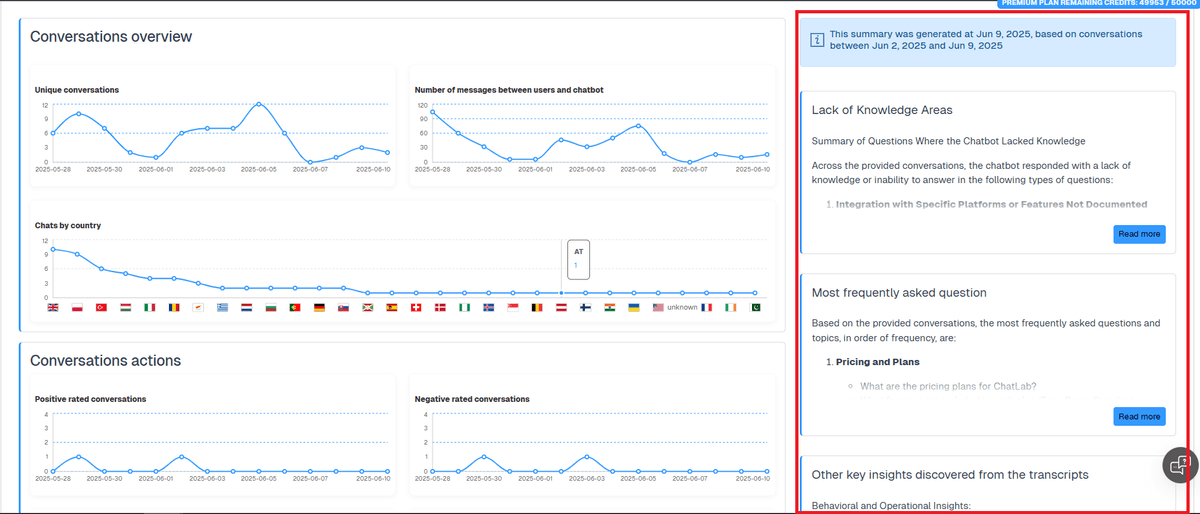
Task: Read more about Lack of Knowledge Areas
Action: click(x=1139, y=234)
